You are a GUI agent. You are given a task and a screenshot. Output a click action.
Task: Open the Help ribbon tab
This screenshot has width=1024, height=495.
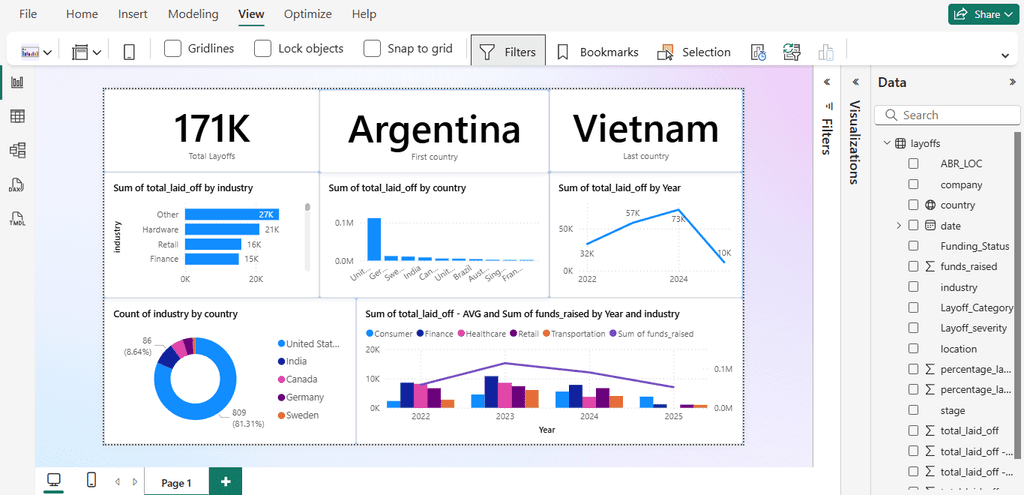point(364,14)
